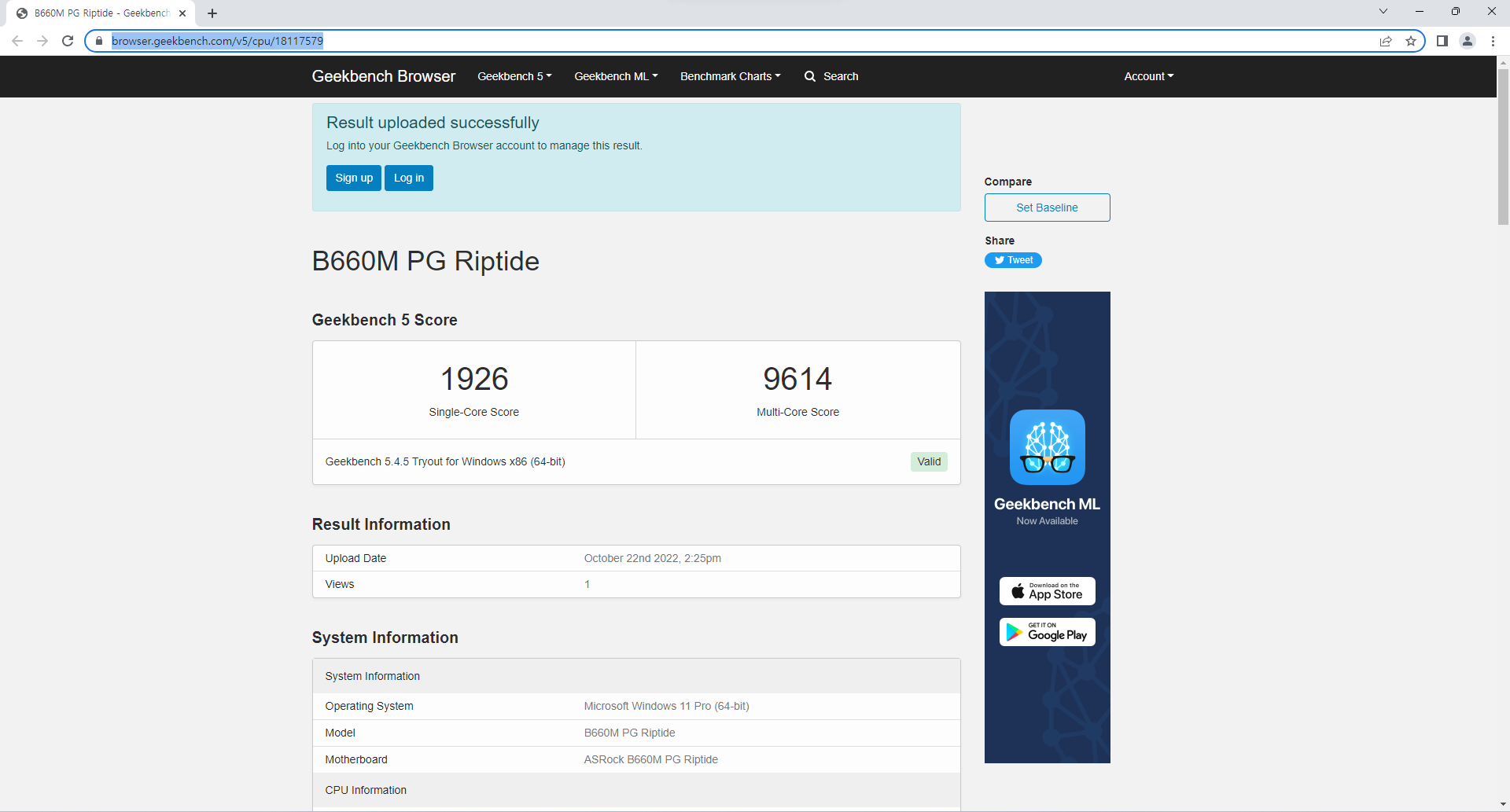
Task: Expand the Geekbench ML menu
Action: [x=616, y=76]
